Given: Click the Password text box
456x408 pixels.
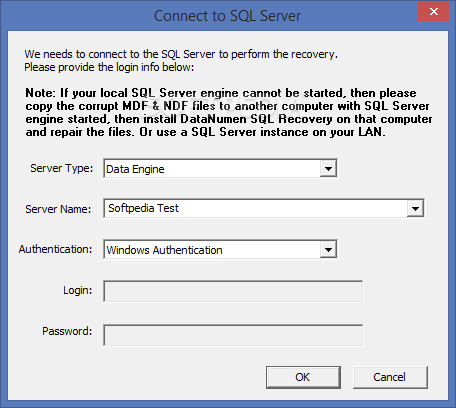Looking at the screenshot, I should click(233, 335).
